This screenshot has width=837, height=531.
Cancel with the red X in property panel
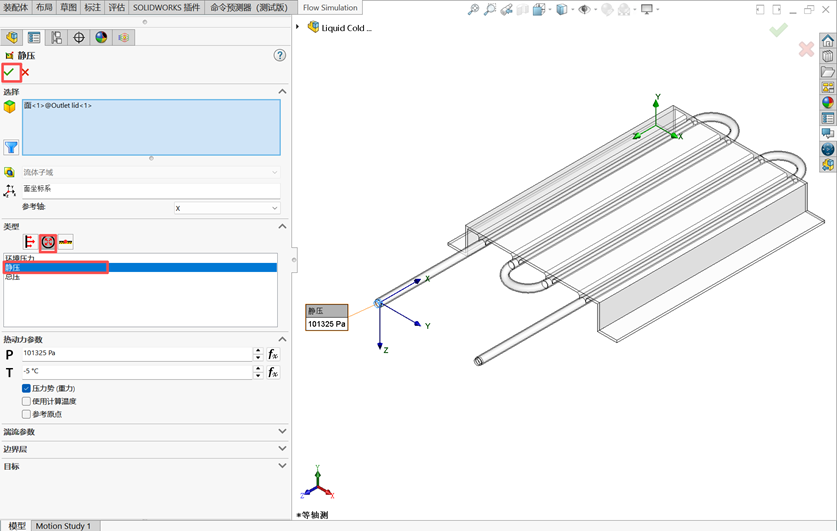pyautogui.click(x=25, y=72)
